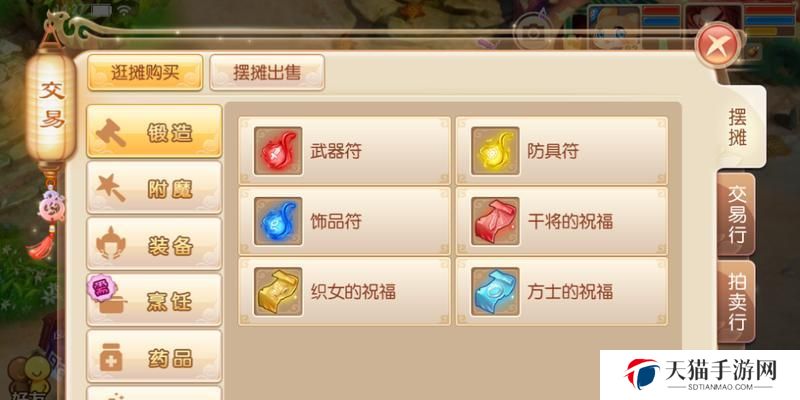Select the red 武器符 item icon
The image size is (800, 400).
pos(278,152)
